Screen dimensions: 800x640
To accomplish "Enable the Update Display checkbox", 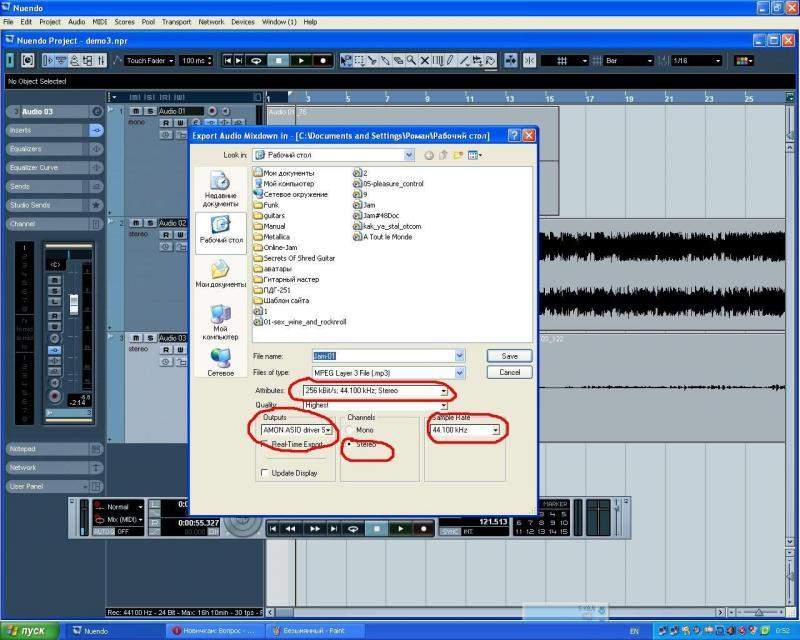I will point(264,473).
